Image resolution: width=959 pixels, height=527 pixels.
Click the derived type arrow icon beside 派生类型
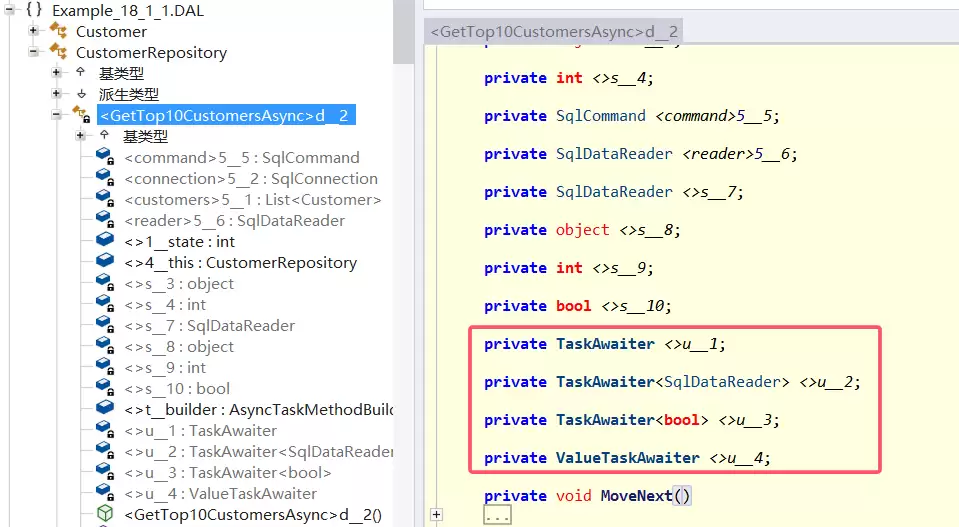click(x=81, y=94)
